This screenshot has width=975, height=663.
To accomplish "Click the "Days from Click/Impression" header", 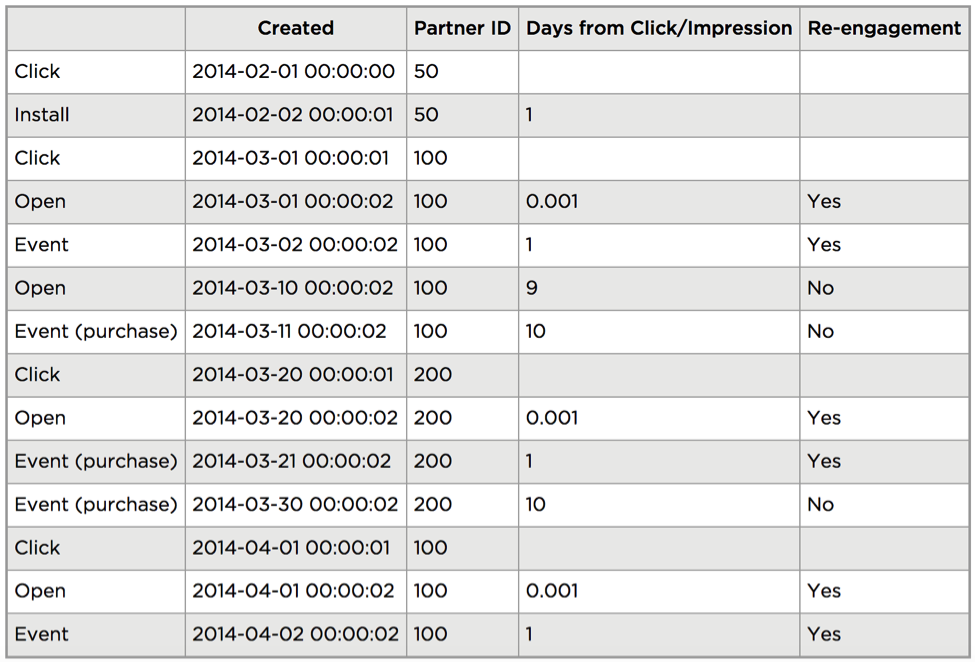I will [x=659, y=28].
